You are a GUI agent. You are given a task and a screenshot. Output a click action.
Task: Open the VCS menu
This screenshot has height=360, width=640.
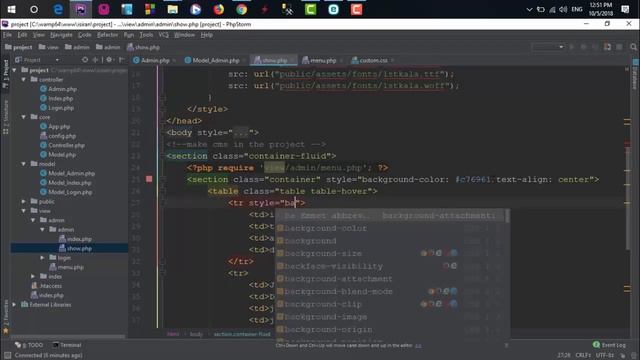pos(164,35)
